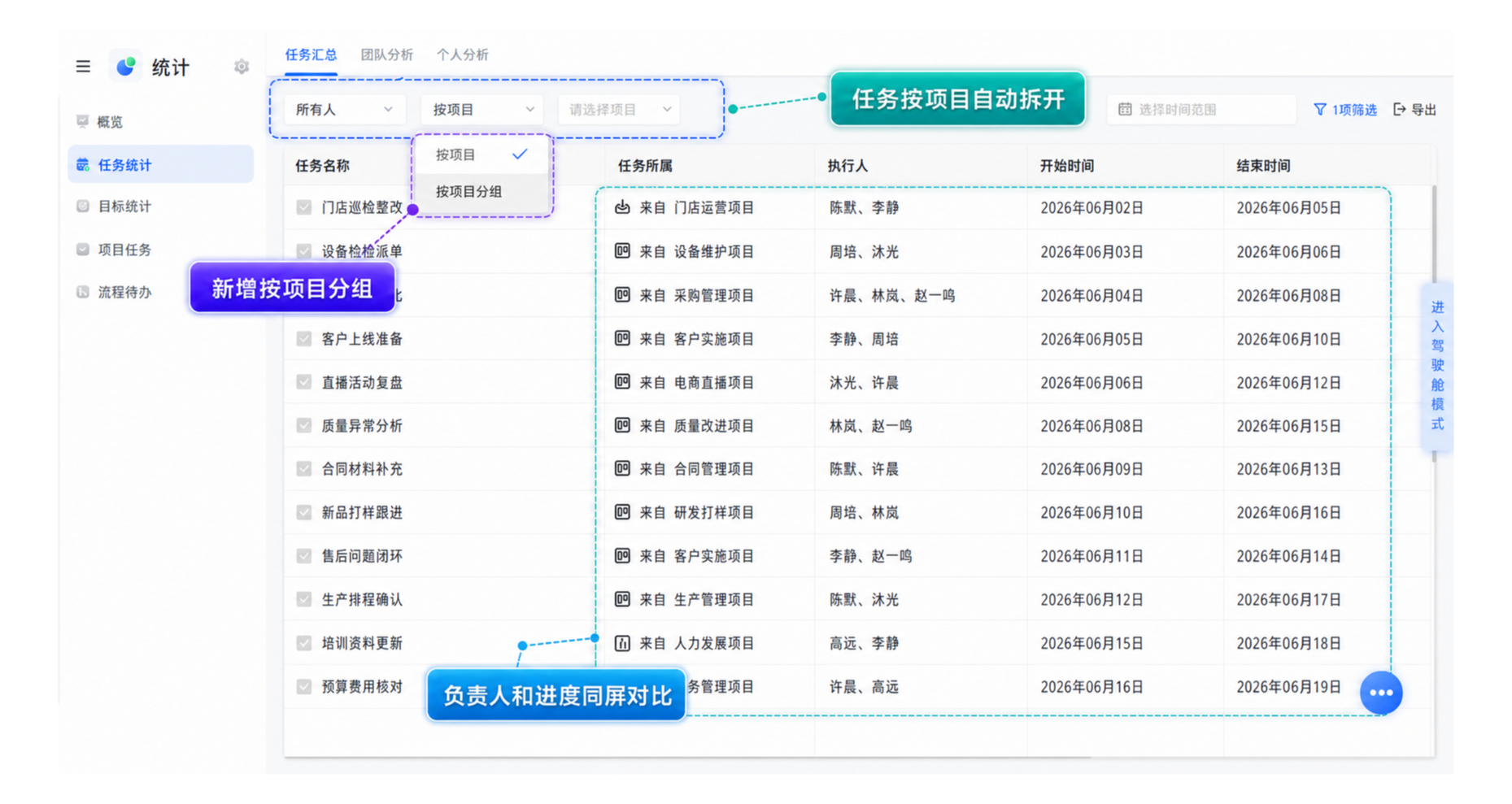1512x804 pixels.
Task: Click 进入驾驶舱模式 side button
Action: point(1437,366)
